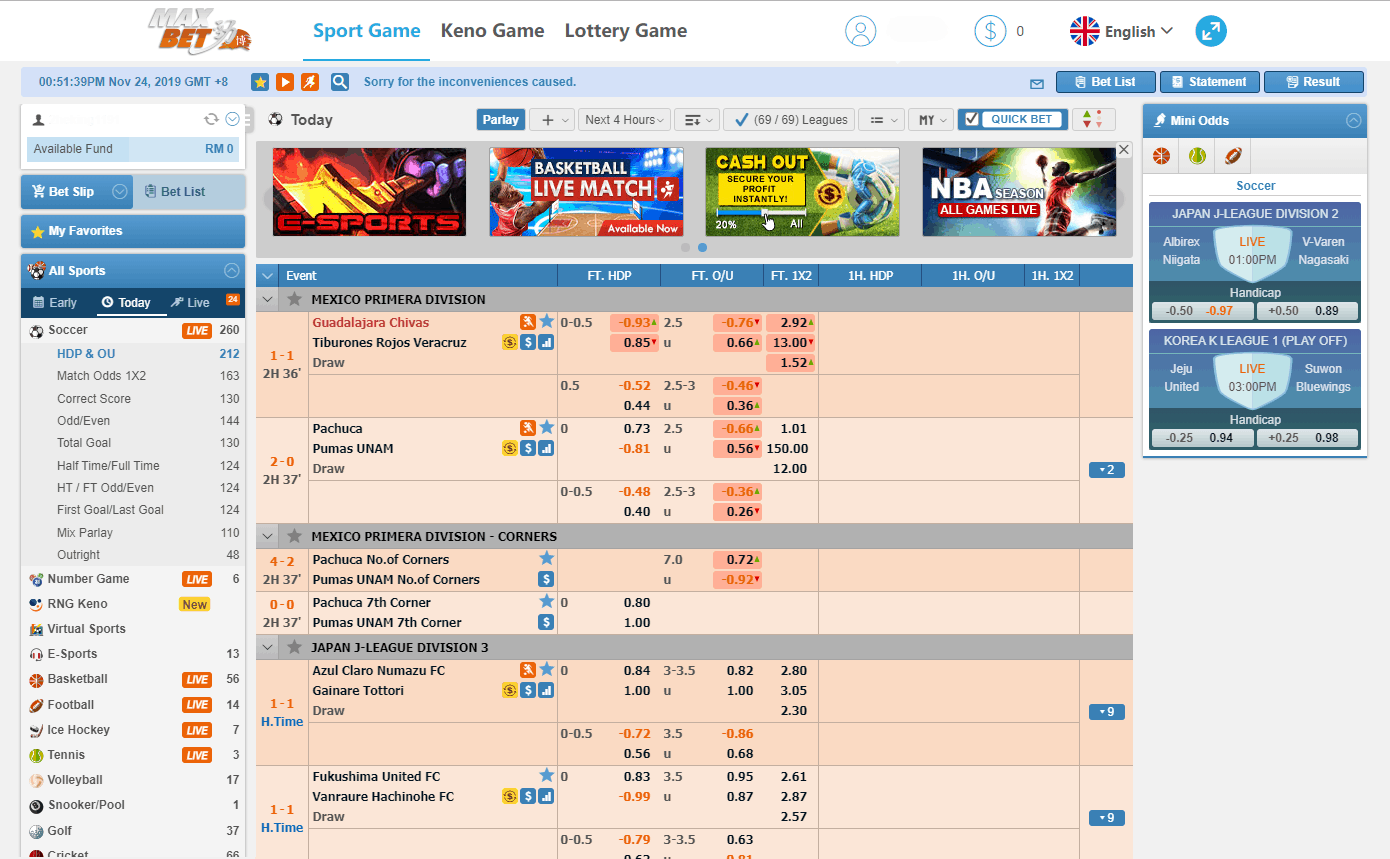This screenshot has height=859, width=1390.
Task: Click the dollar balance icon in header
Action: (x=990, y=31)
